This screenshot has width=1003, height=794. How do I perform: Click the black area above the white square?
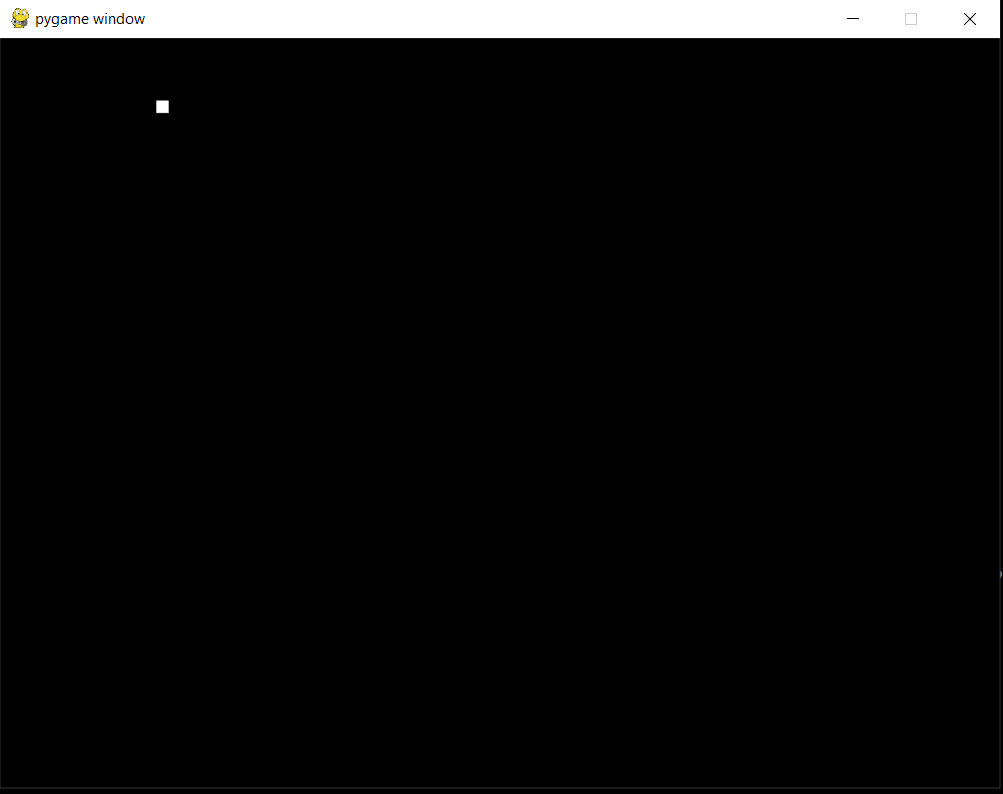[163, 70]
